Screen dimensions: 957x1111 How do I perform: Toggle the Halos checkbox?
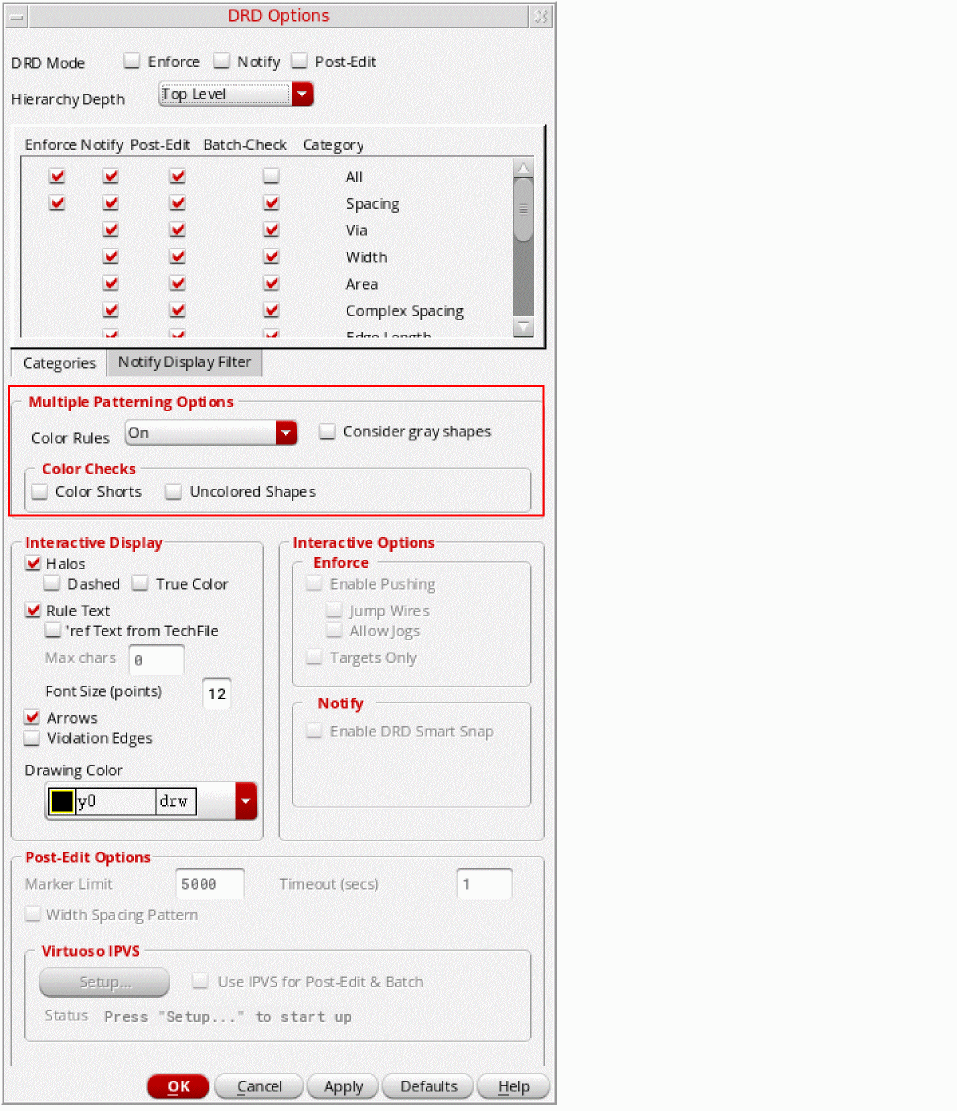tap(33, 563)
